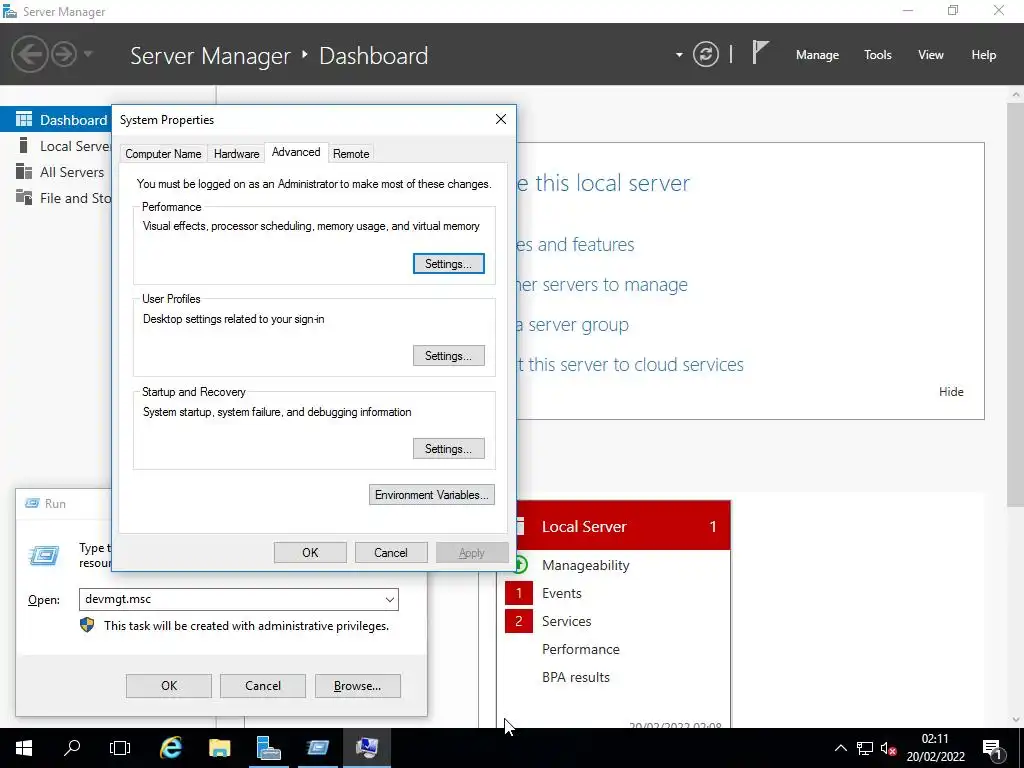Open User Profiles Settings
The width and height of the screenshot is (1024, 768).
click(x=449, y=356)
